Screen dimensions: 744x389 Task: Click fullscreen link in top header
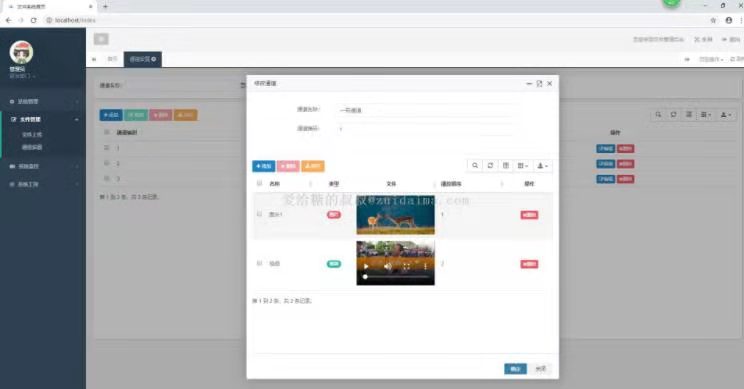pyautogui.click(x=703, y=39)
